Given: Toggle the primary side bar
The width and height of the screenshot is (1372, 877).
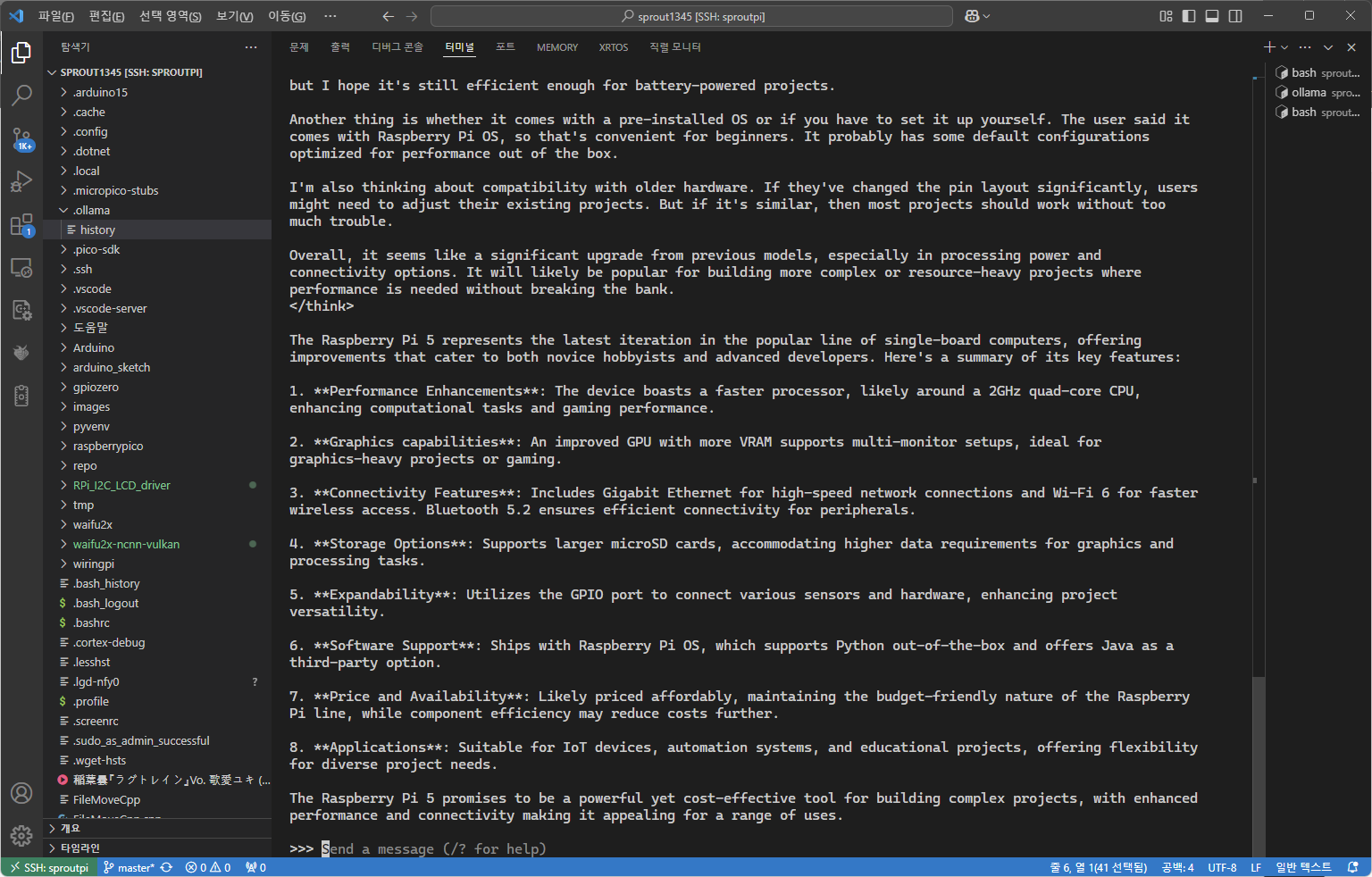Looking at the screenshot, I should (x=1189, y=16).
